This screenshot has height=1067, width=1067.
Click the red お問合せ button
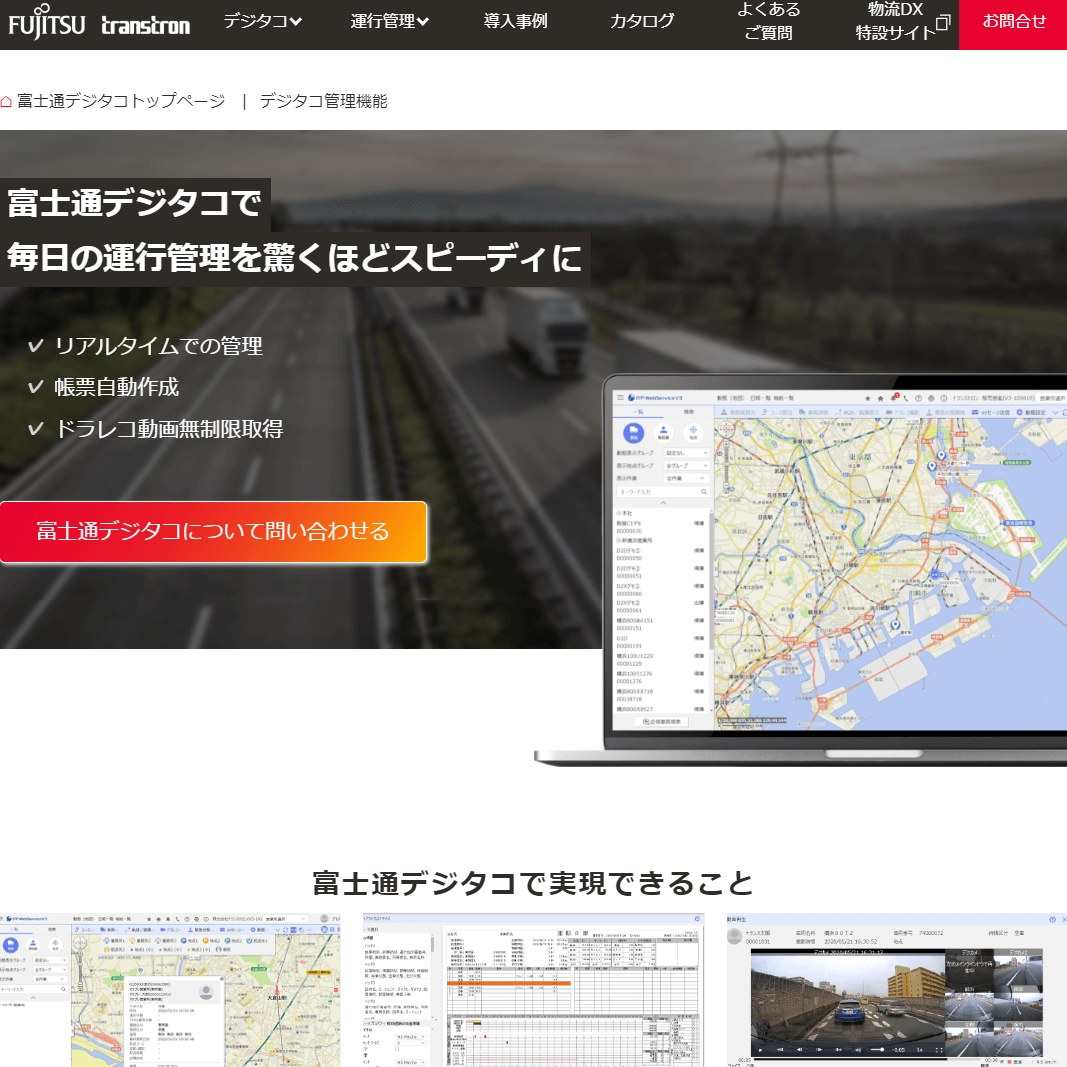1013,22
